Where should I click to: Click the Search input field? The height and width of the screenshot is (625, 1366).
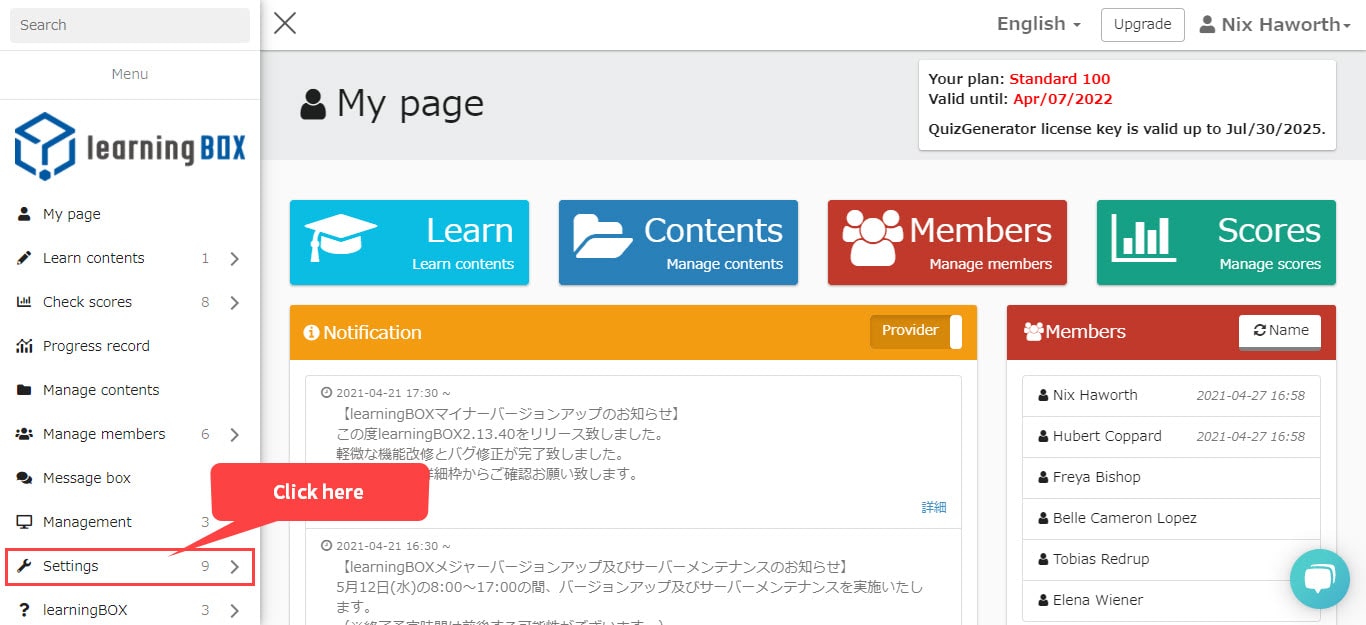point(130,25)
